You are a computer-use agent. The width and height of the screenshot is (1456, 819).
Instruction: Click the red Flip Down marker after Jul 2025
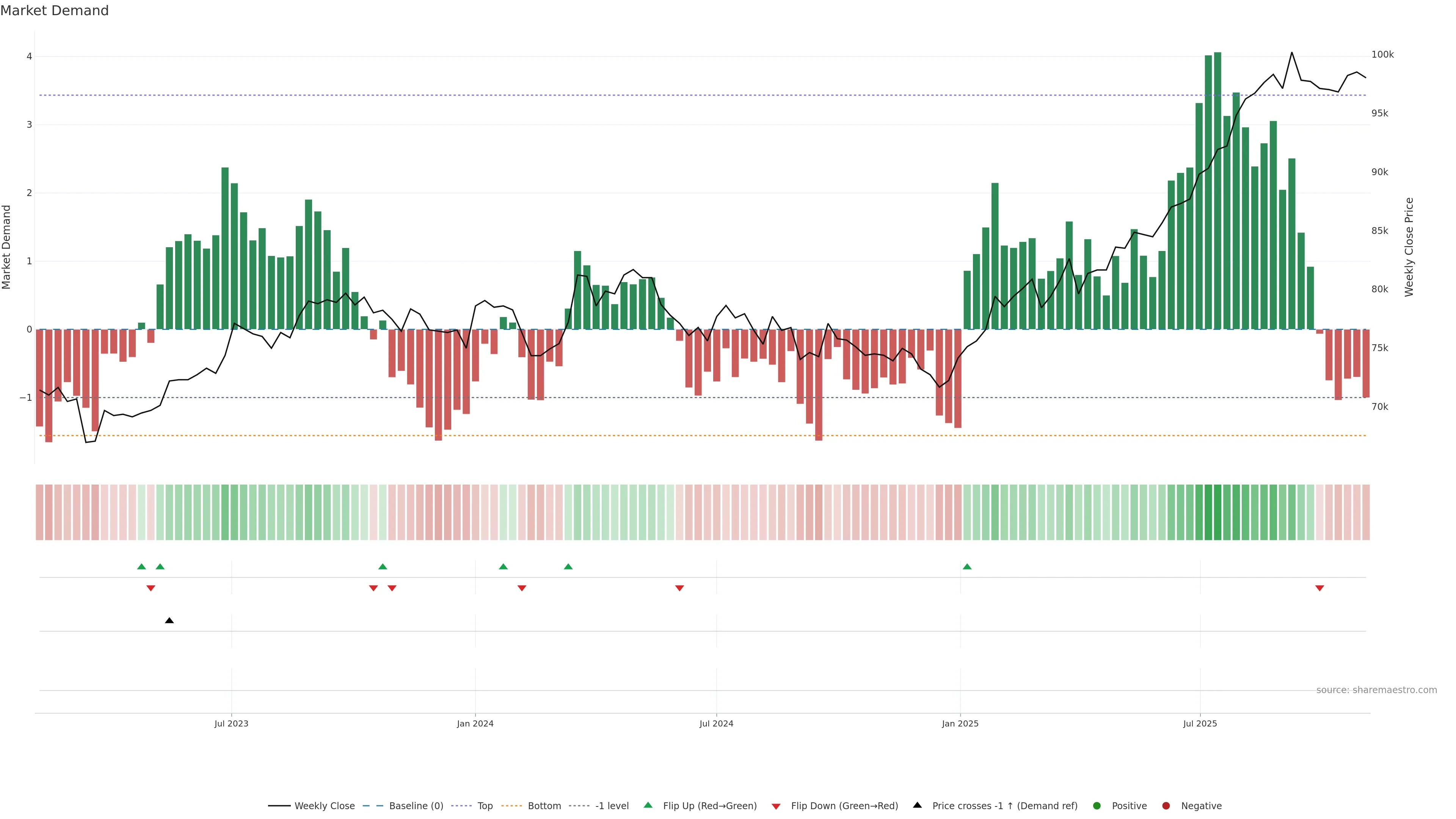coord(1319,588)
